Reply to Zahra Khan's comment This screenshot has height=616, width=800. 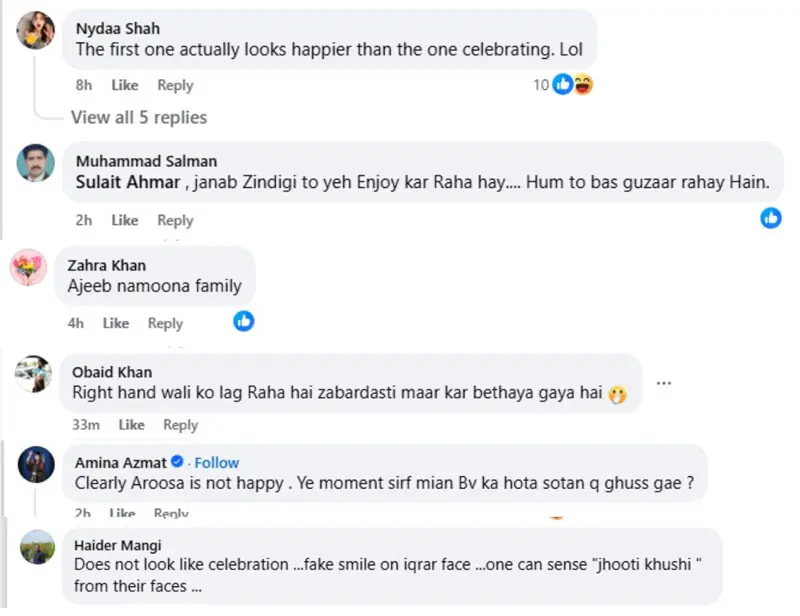pos(165,323)
